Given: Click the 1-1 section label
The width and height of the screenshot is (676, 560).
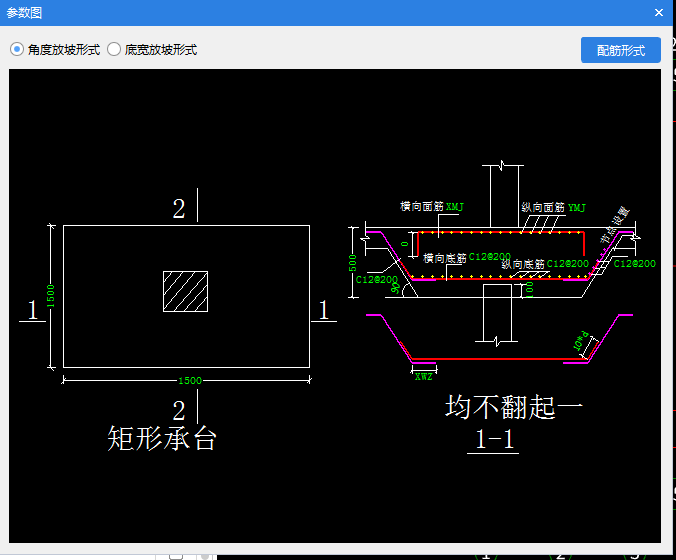Looking at the screenshot, I should (494, 439).
